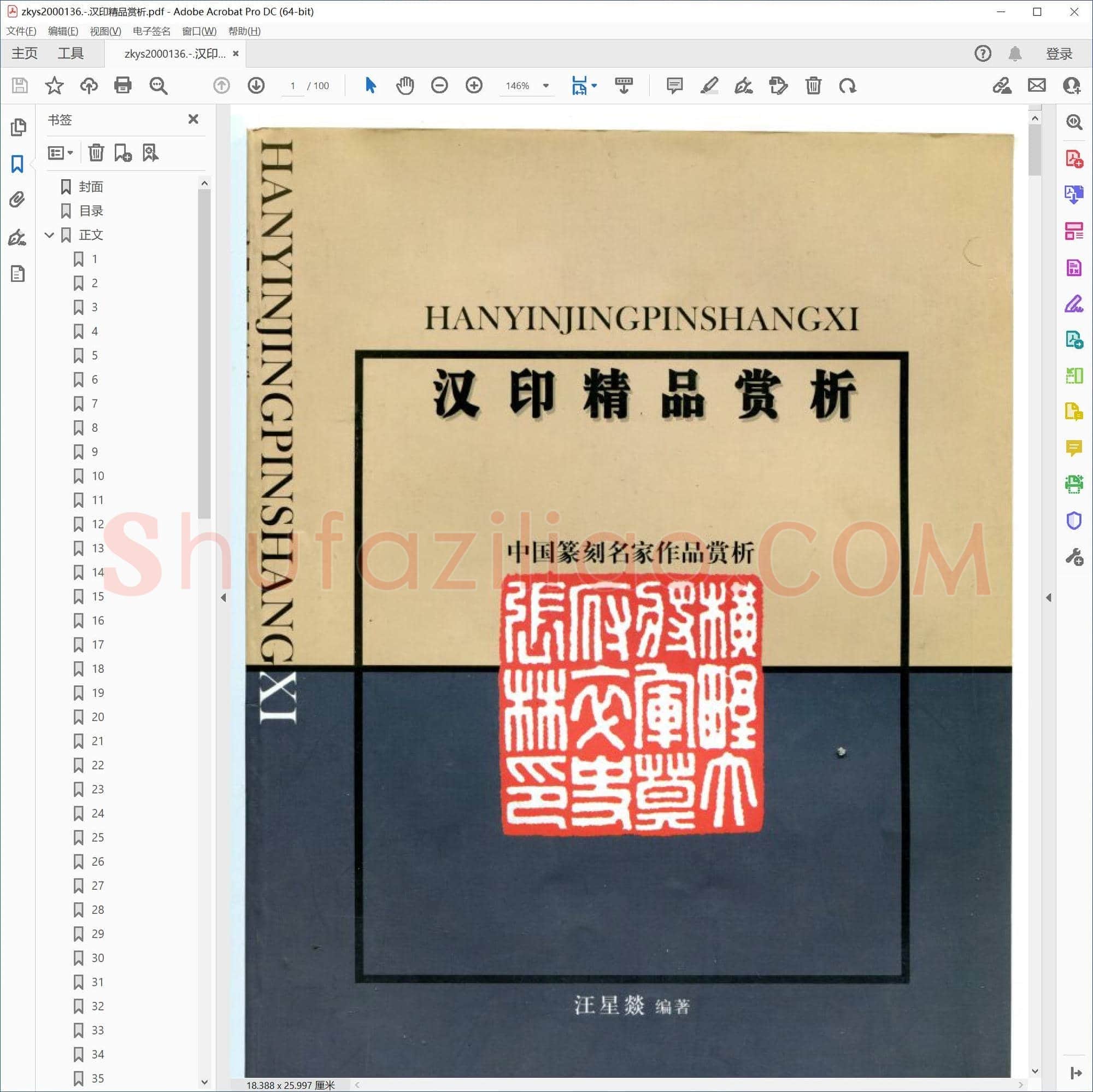Open the 帮助 menu
The width and height of the screenshot is (1093, 1092).
tap(244, 31)
